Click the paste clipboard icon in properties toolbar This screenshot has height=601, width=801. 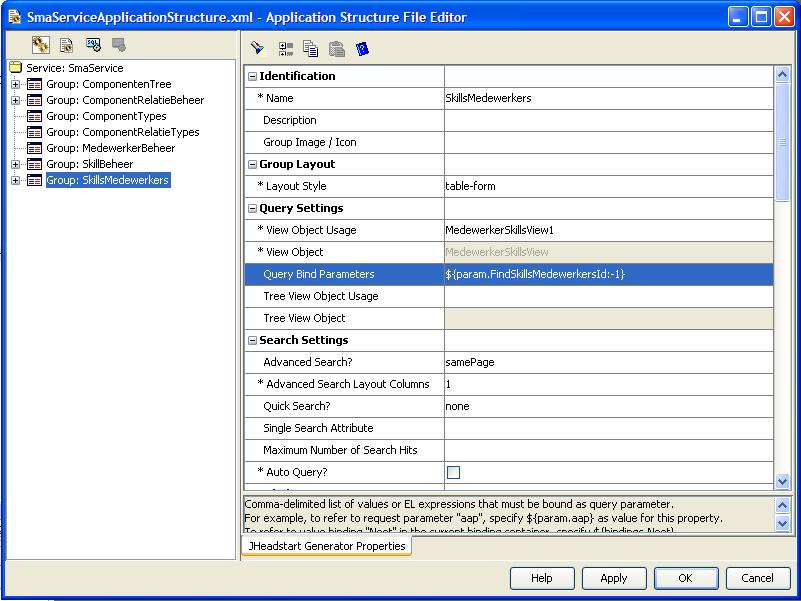(337, 48)
